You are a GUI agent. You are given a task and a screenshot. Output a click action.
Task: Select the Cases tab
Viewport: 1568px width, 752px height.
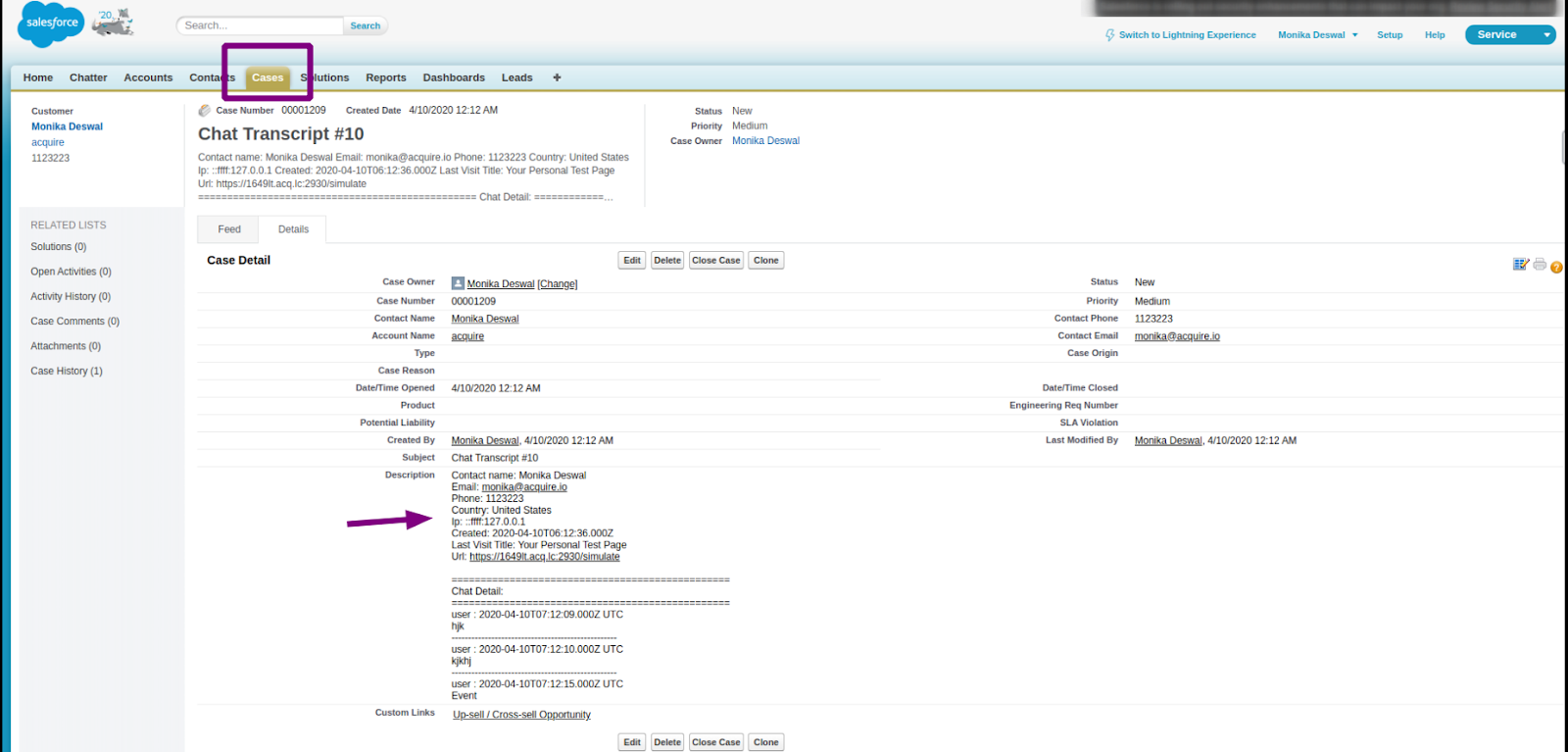coord(267,78)
